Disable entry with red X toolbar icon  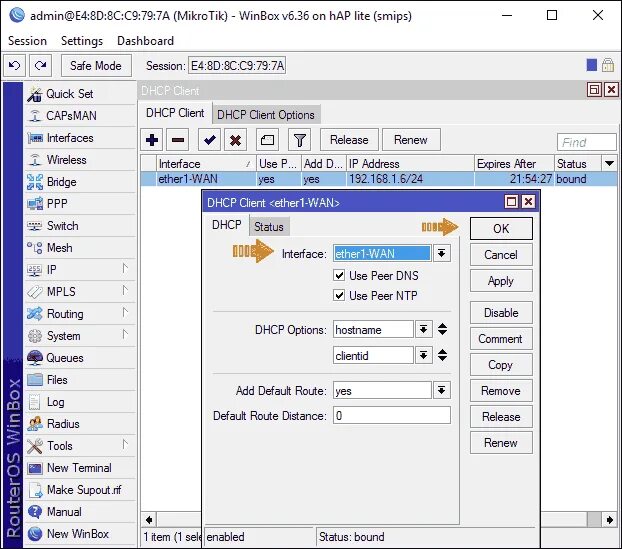pos(236,140)
